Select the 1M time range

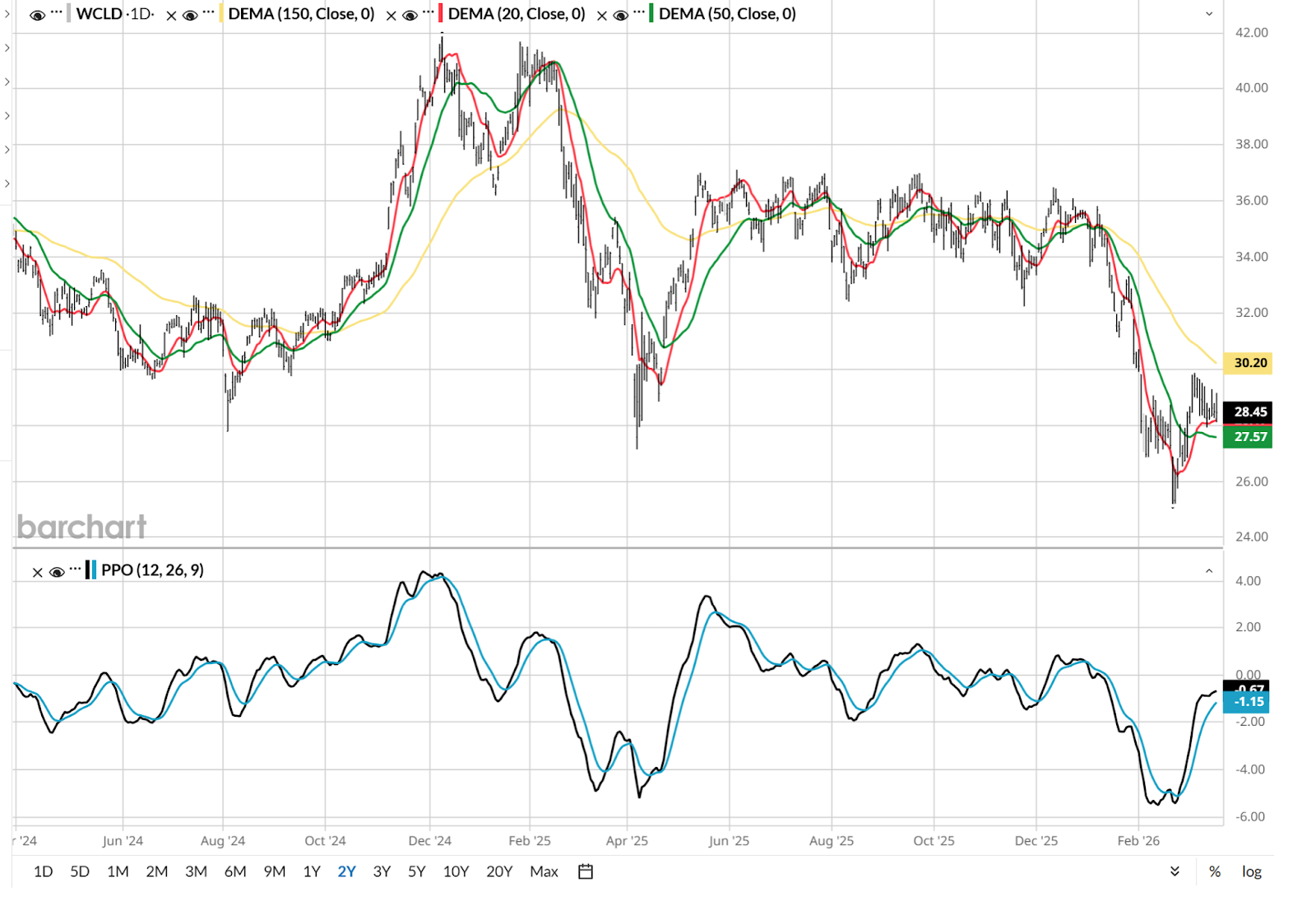[x=118, y=871]
